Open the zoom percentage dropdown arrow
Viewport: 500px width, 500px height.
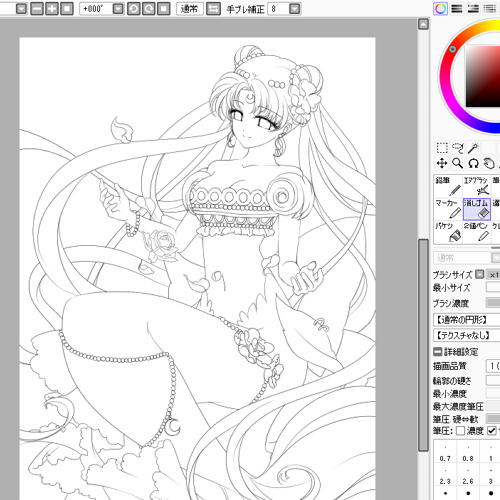[x=21, y=9]
